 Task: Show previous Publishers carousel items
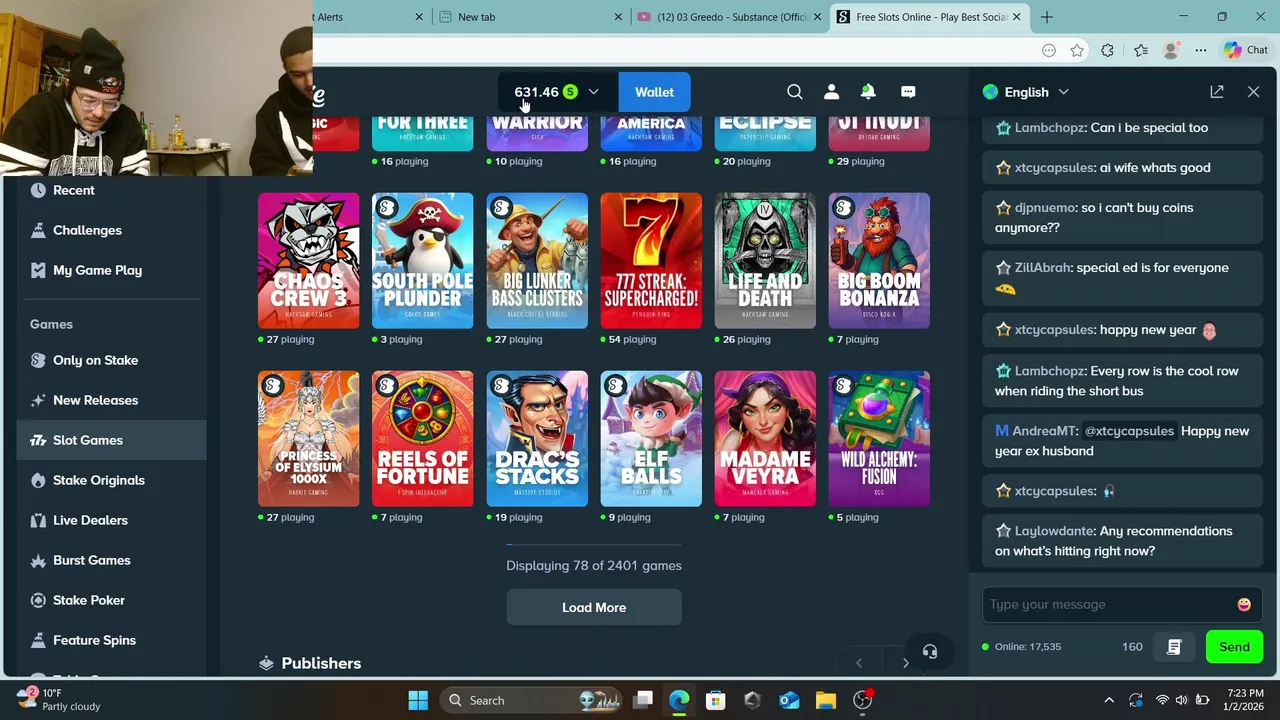click(x=859, y=663)
